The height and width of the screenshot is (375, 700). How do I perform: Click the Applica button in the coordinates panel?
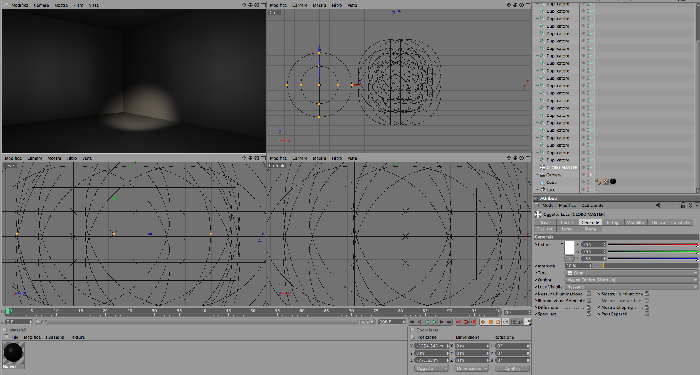coord(512,369)
